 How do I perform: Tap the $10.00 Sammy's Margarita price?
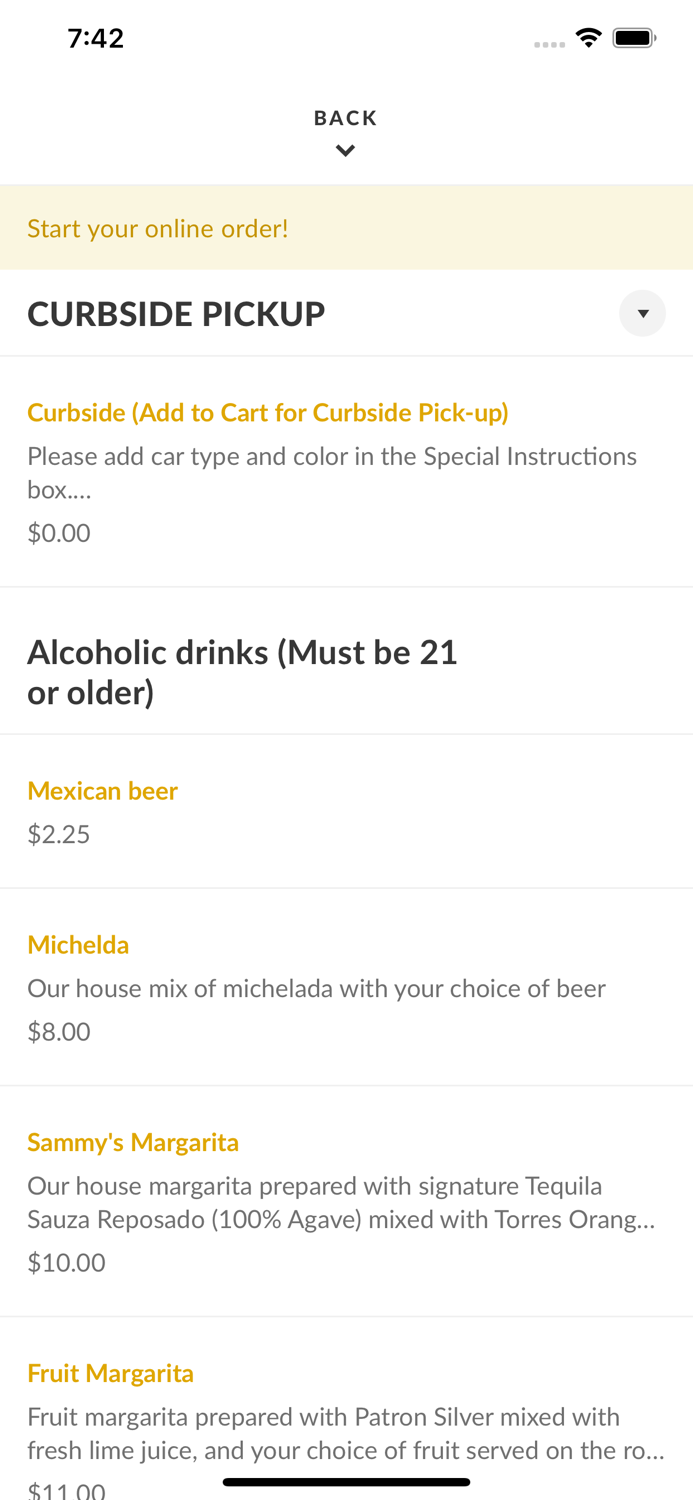[x=66, y=1262]
